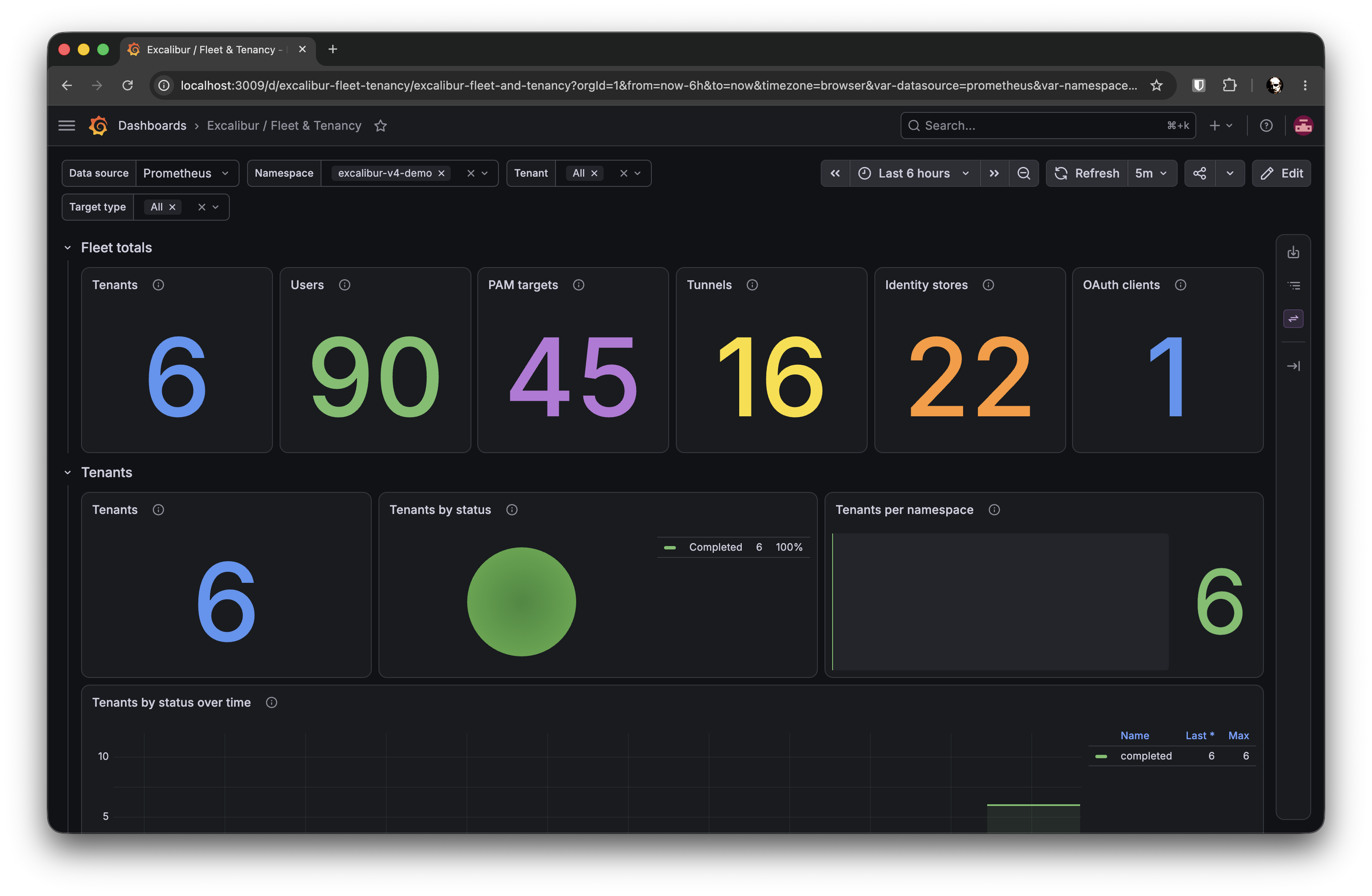Show info for Fleet totals Tenants panel

click(x=158, y=284)
